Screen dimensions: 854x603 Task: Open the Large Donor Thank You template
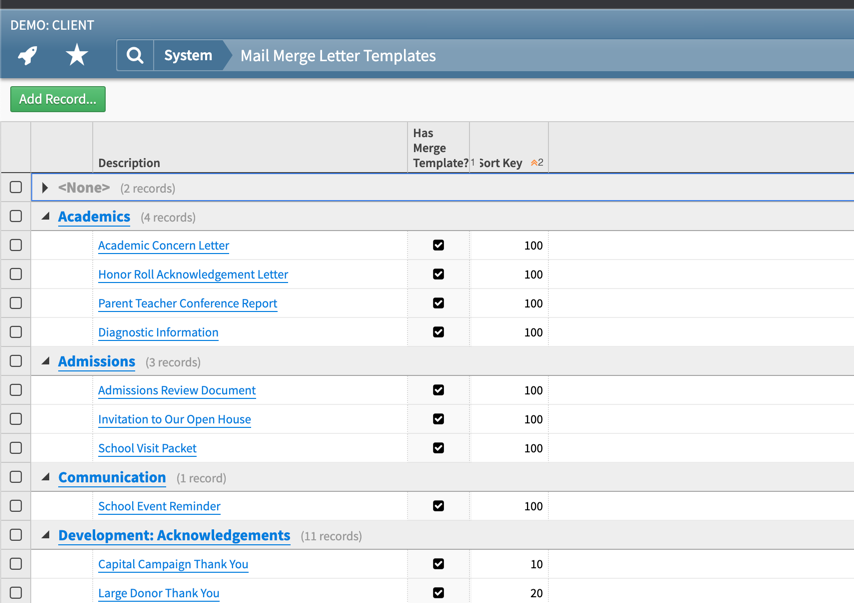click(158, 593)
